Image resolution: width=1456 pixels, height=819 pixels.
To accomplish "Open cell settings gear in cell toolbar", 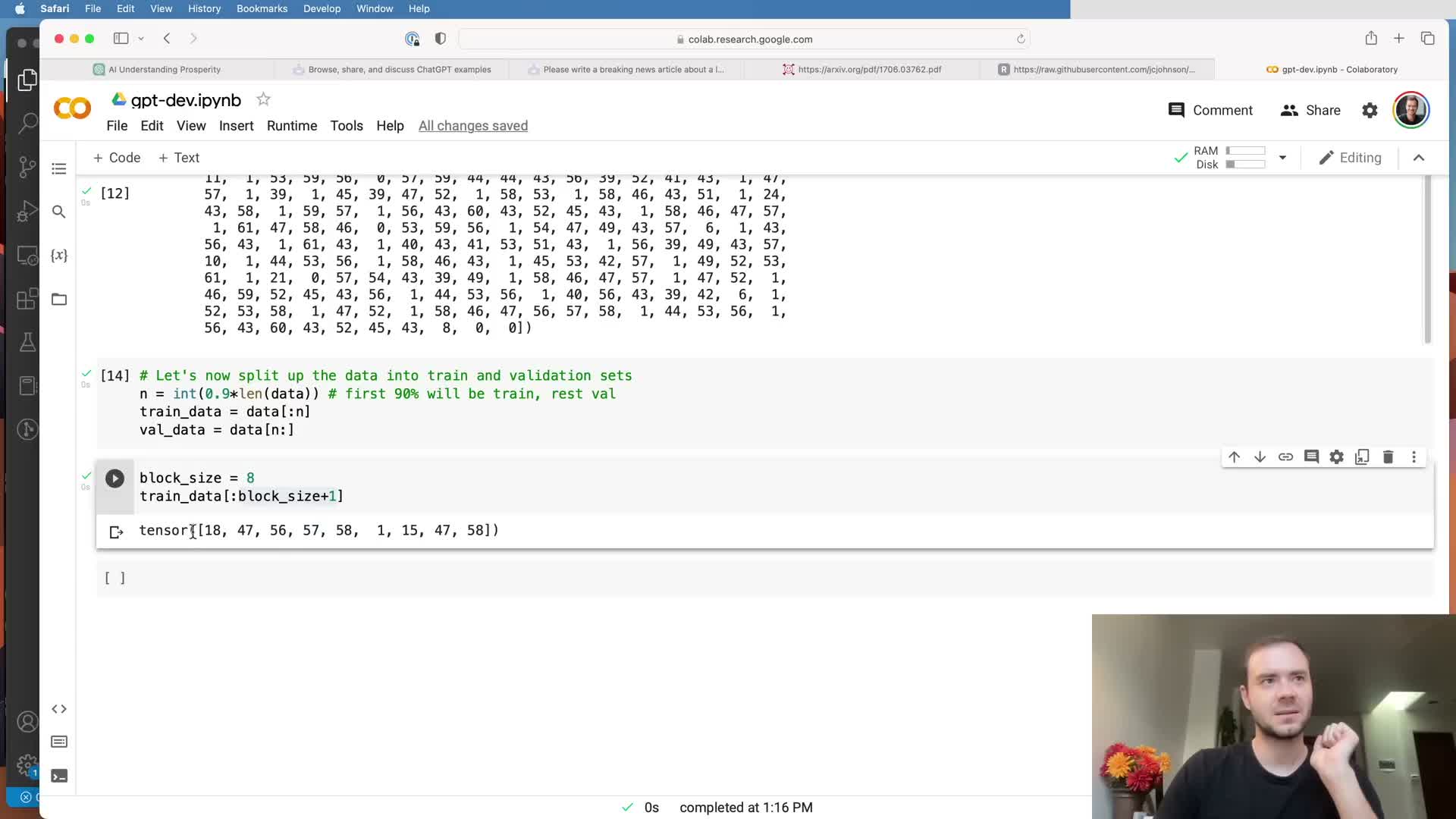I will click(x=1336, y=457).
